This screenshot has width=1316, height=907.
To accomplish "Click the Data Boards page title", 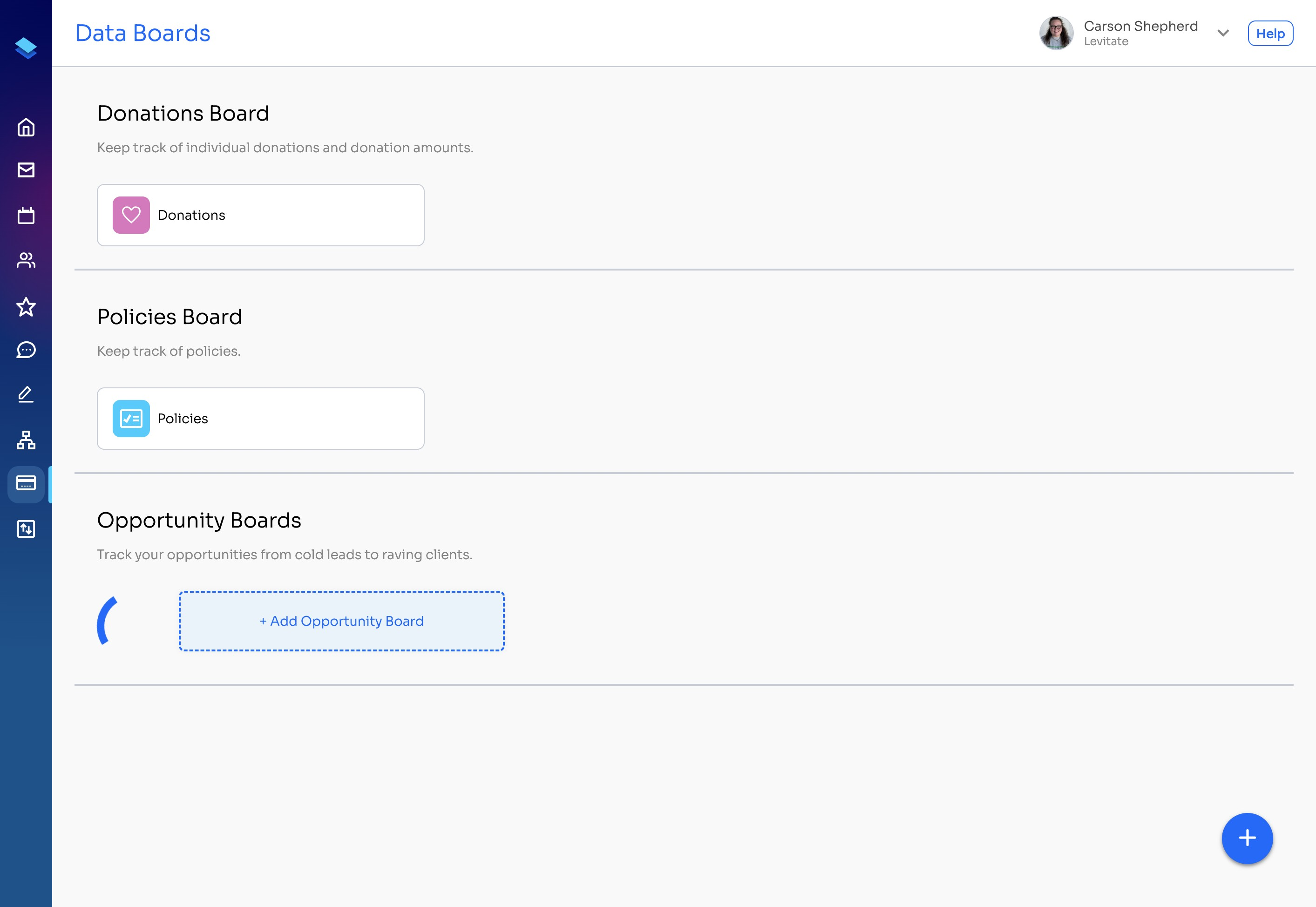I will (142, 33).
